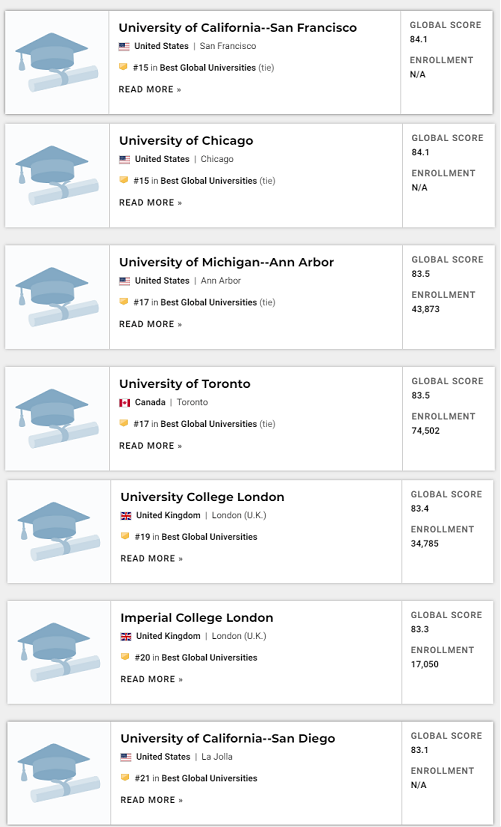Click READ MORE under University of Michigan--Ann Arbor

(150, 324)
